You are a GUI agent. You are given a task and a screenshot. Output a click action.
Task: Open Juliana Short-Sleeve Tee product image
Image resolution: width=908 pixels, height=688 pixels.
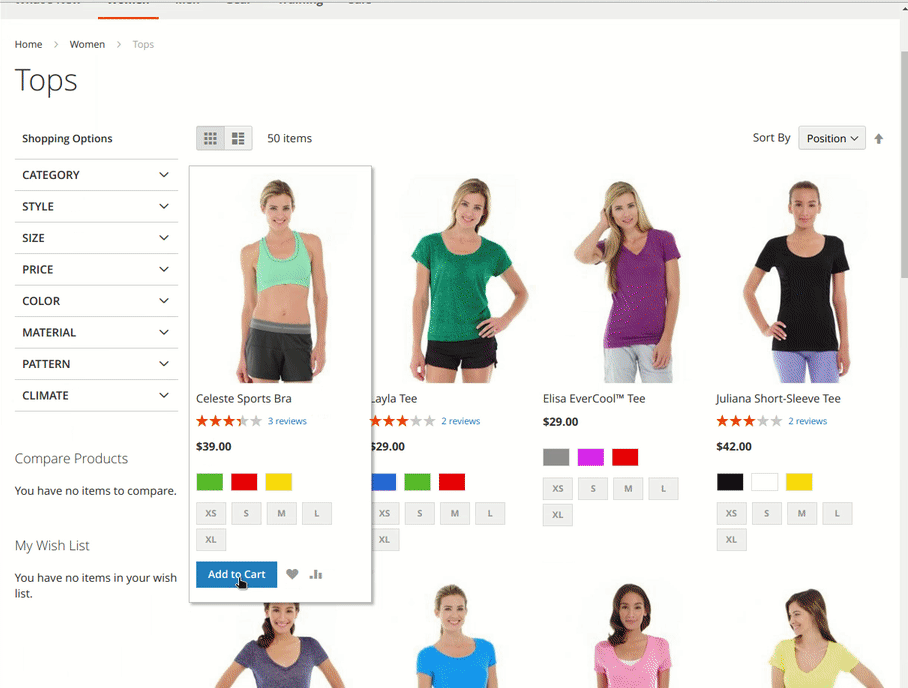tap(800, 280)
